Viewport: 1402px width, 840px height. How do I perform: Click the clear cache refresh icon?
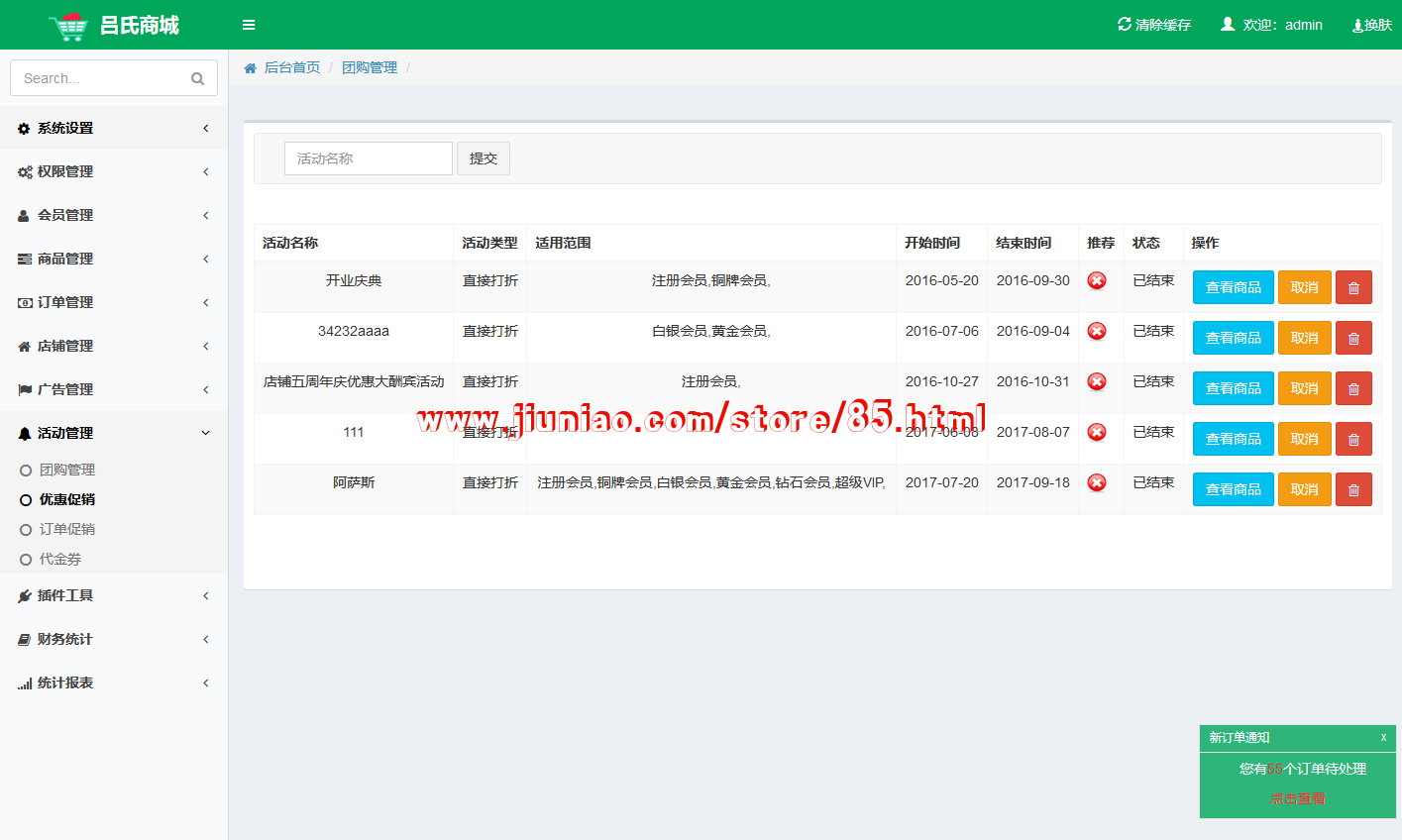coord(1124,24)
